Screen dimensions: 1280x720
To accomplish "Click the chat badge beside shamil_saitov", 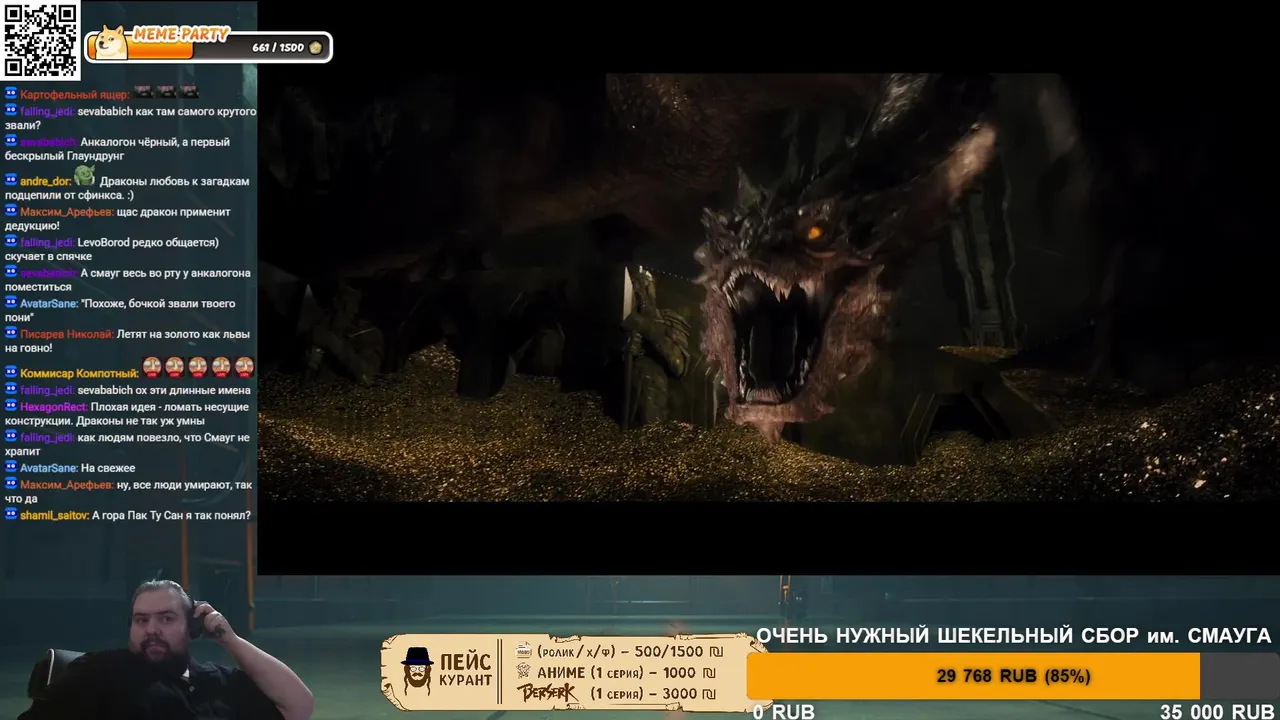I will (x=11, y=515).
